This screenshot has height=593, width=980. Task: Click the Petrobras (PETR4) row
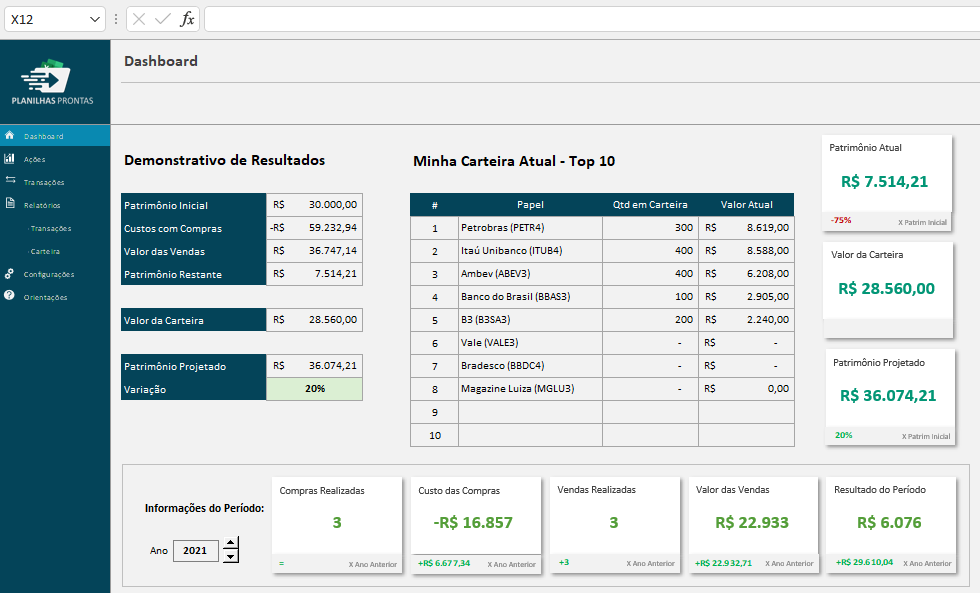pyautogui.click(x=602, y=227)
